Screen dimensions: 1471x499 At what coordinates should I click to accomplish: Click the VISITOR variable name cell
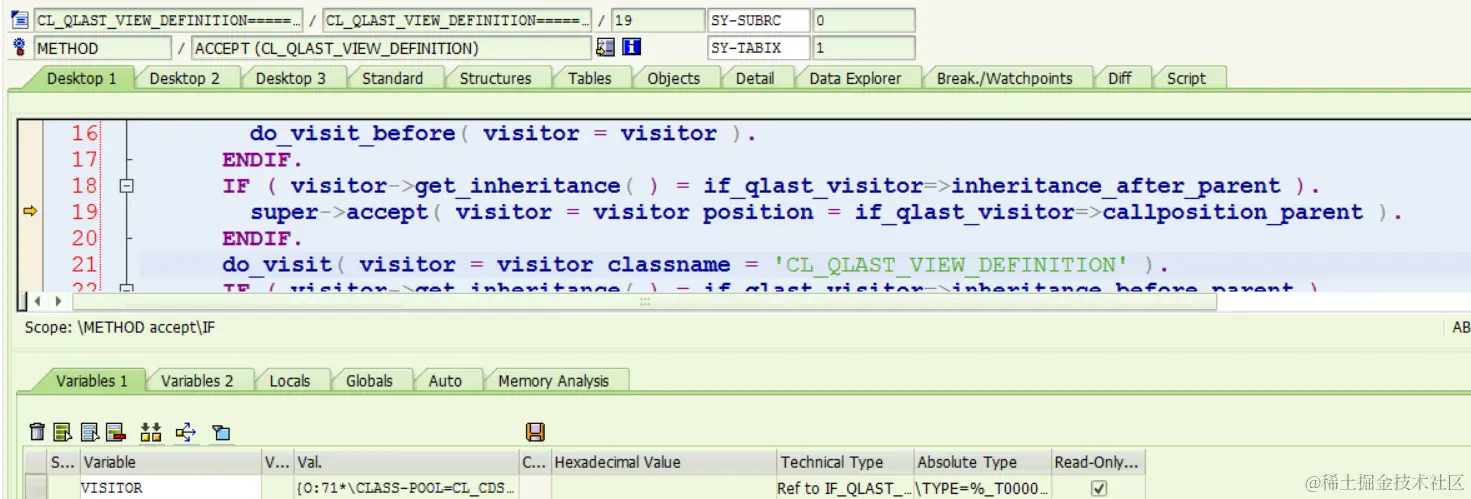(x=170, y=488)
